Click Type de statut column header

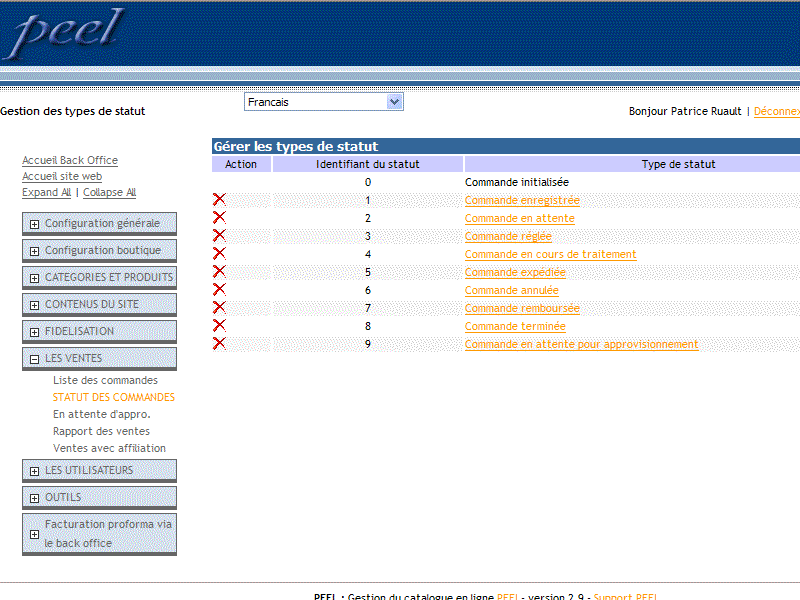coord(678,164)
